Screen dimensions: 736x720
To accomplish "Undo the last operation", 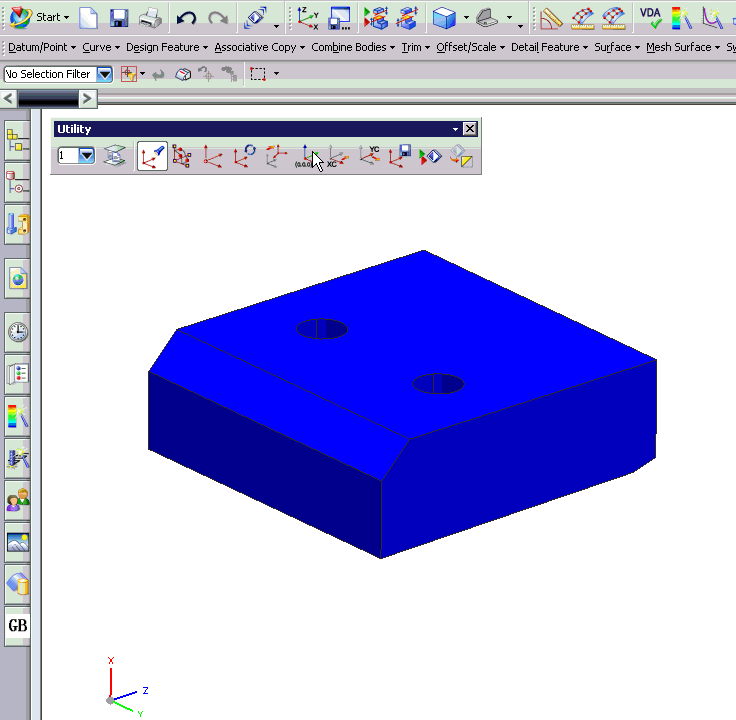I will (x=186, y=18).
